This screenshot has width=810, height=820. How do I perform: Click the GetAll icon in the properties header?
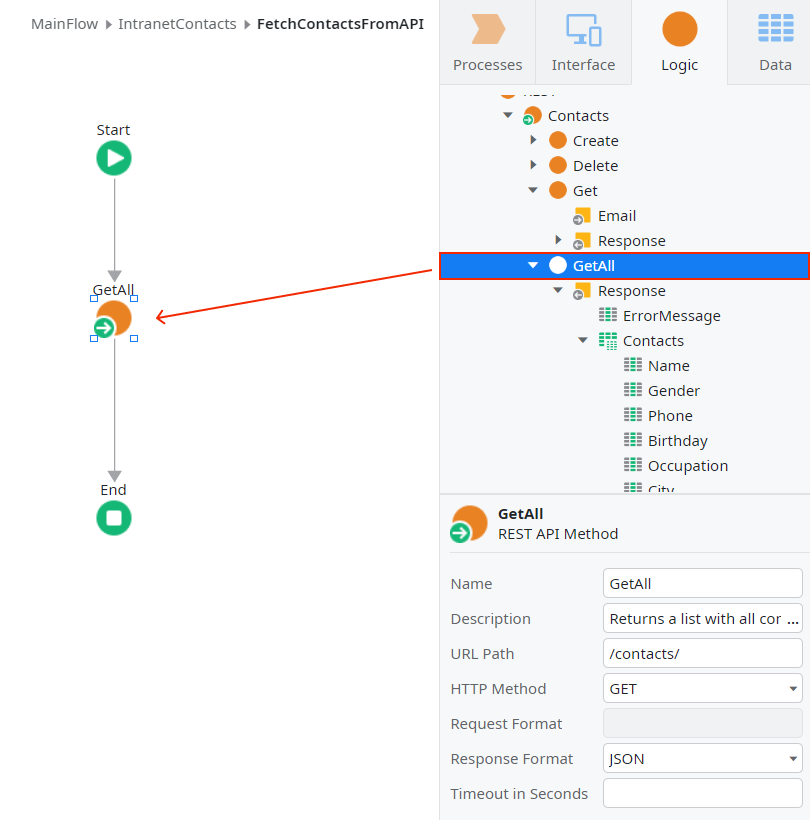click(468, 523)
